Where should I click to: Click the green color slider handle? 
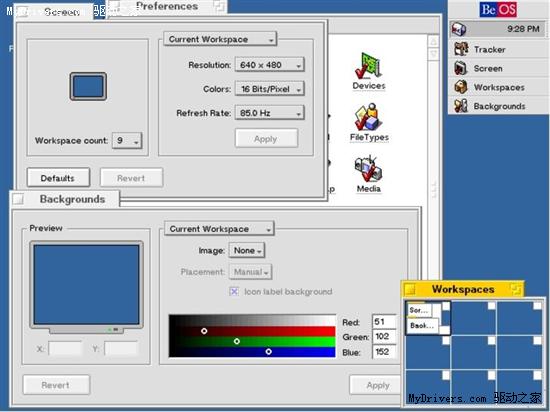tap(237, 341)
